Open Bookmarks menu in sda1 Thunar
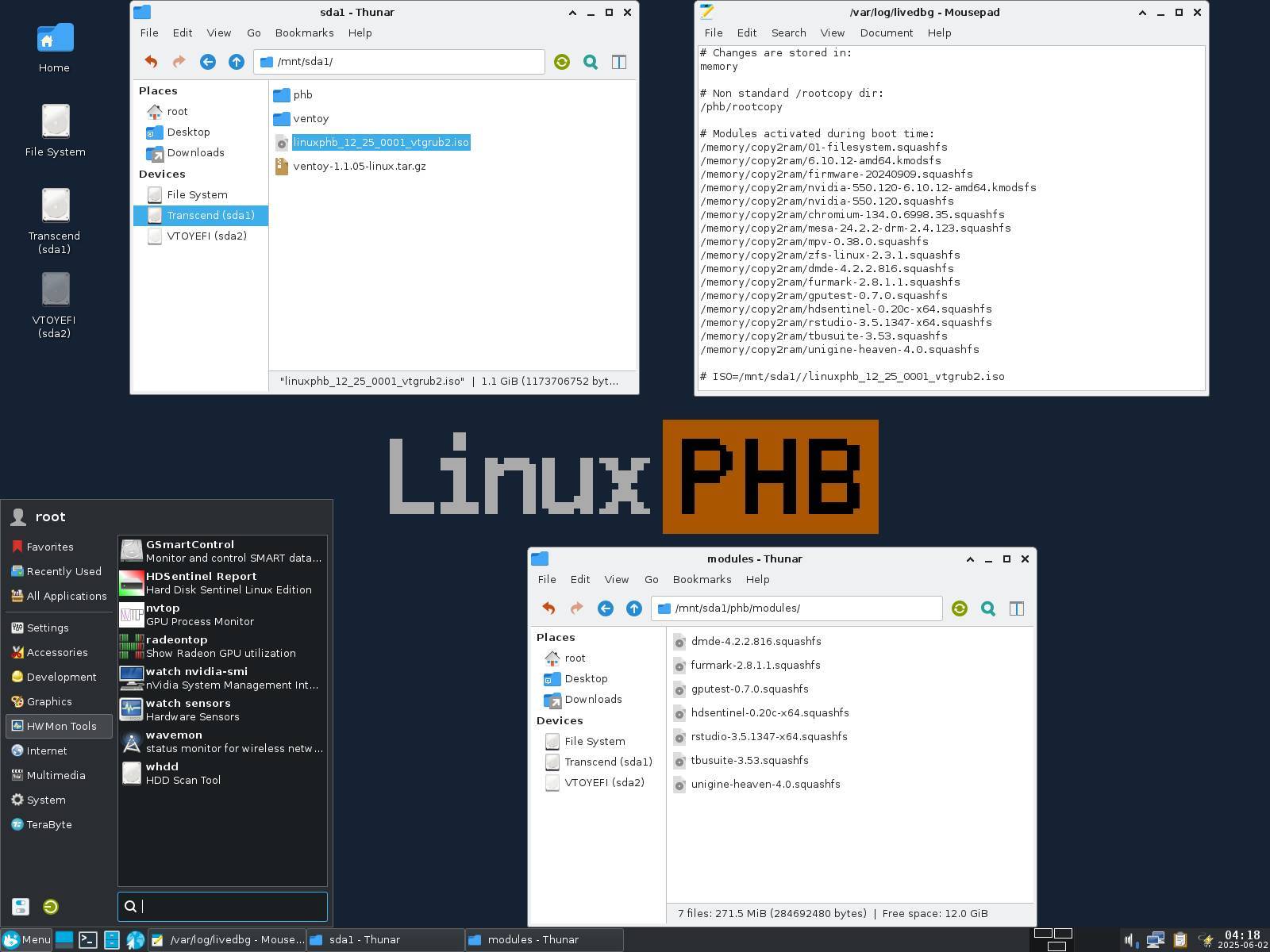This screenshot has height=952, width=1270. pyautogui.click(x=304, y=33)
